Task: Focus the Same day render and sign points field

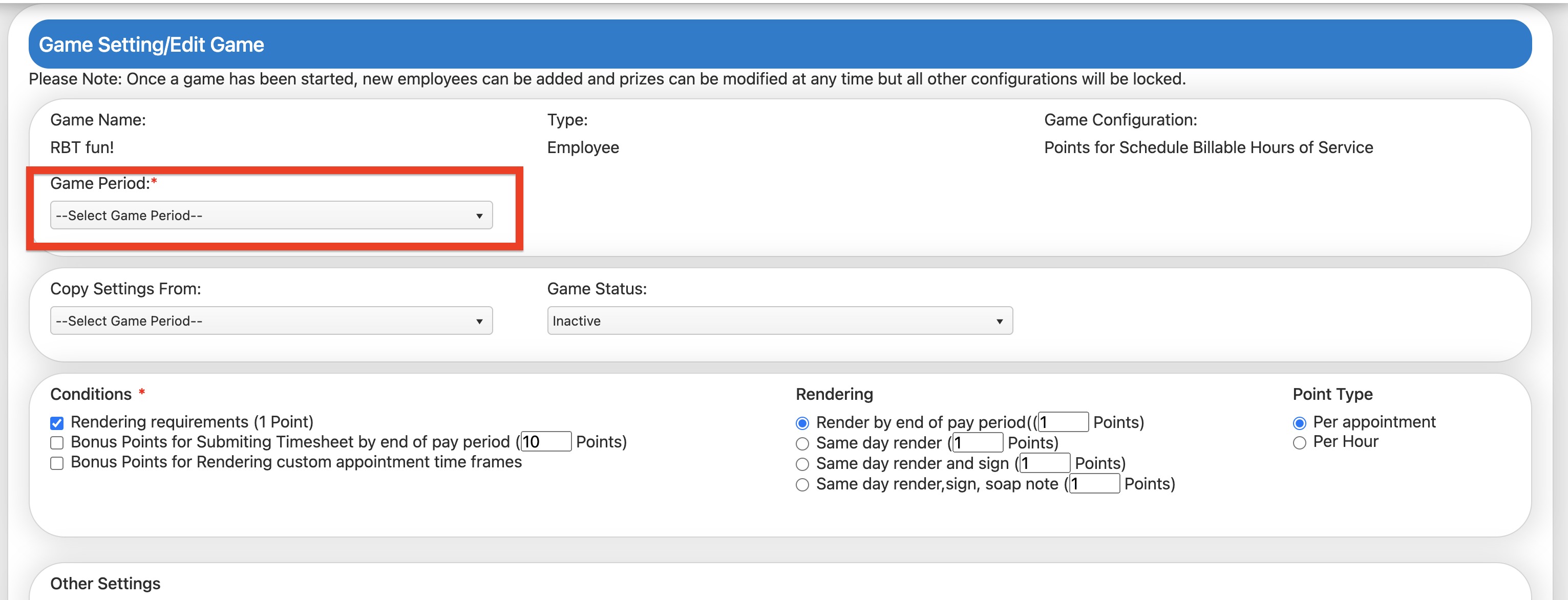Action: coord(1045,464)
